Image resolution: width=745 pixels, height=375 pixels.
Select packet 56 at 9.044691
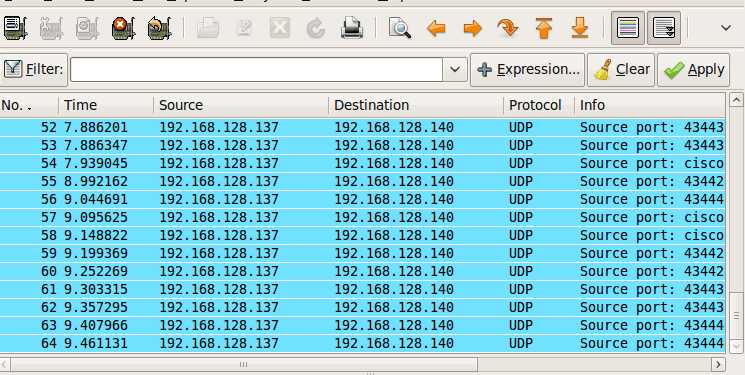pos(363,199)
